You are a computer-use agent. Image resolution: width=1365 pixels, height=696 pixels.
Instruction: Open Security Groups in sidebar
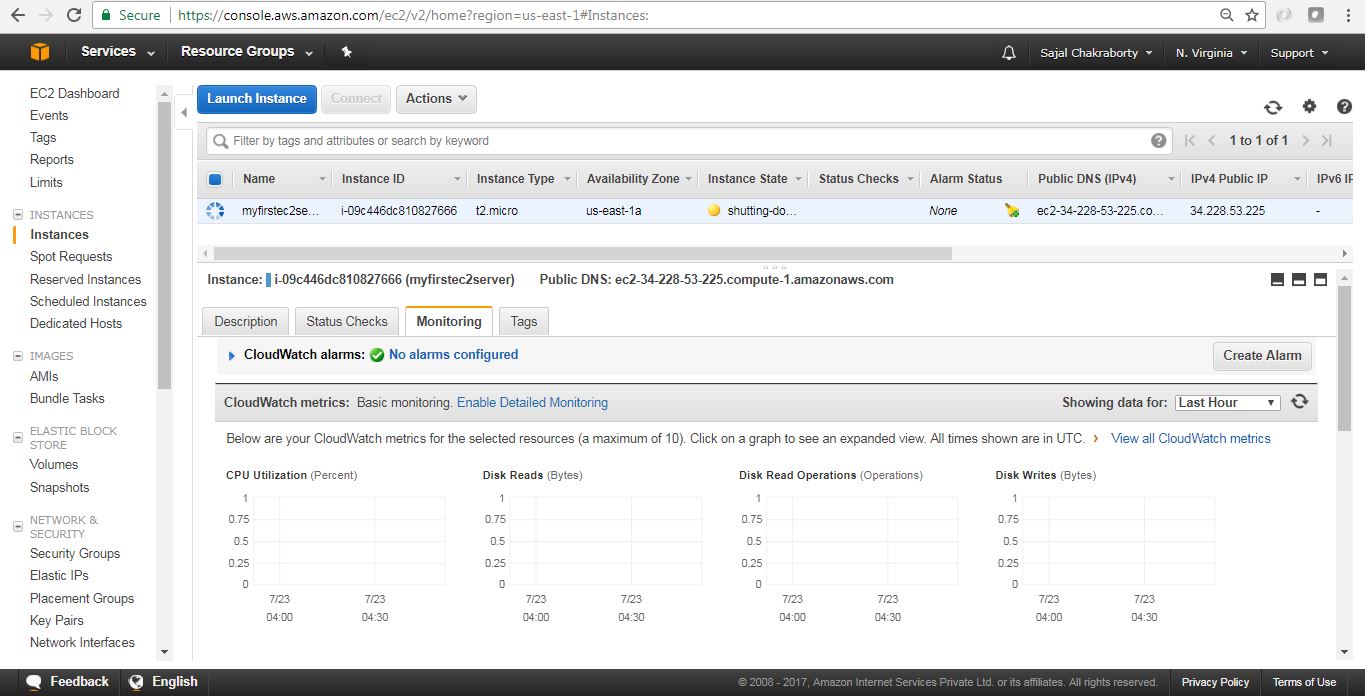75,554
